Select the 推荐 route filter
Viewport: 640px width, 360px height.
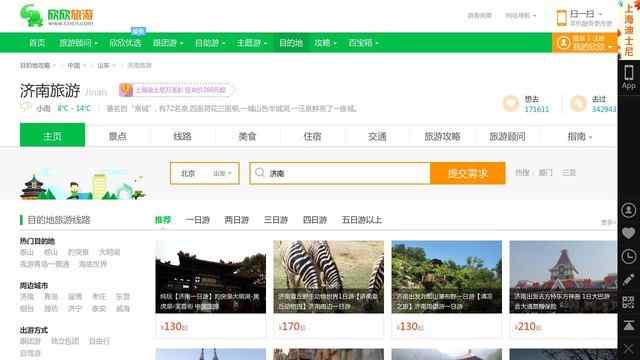(x=162, y=220)
